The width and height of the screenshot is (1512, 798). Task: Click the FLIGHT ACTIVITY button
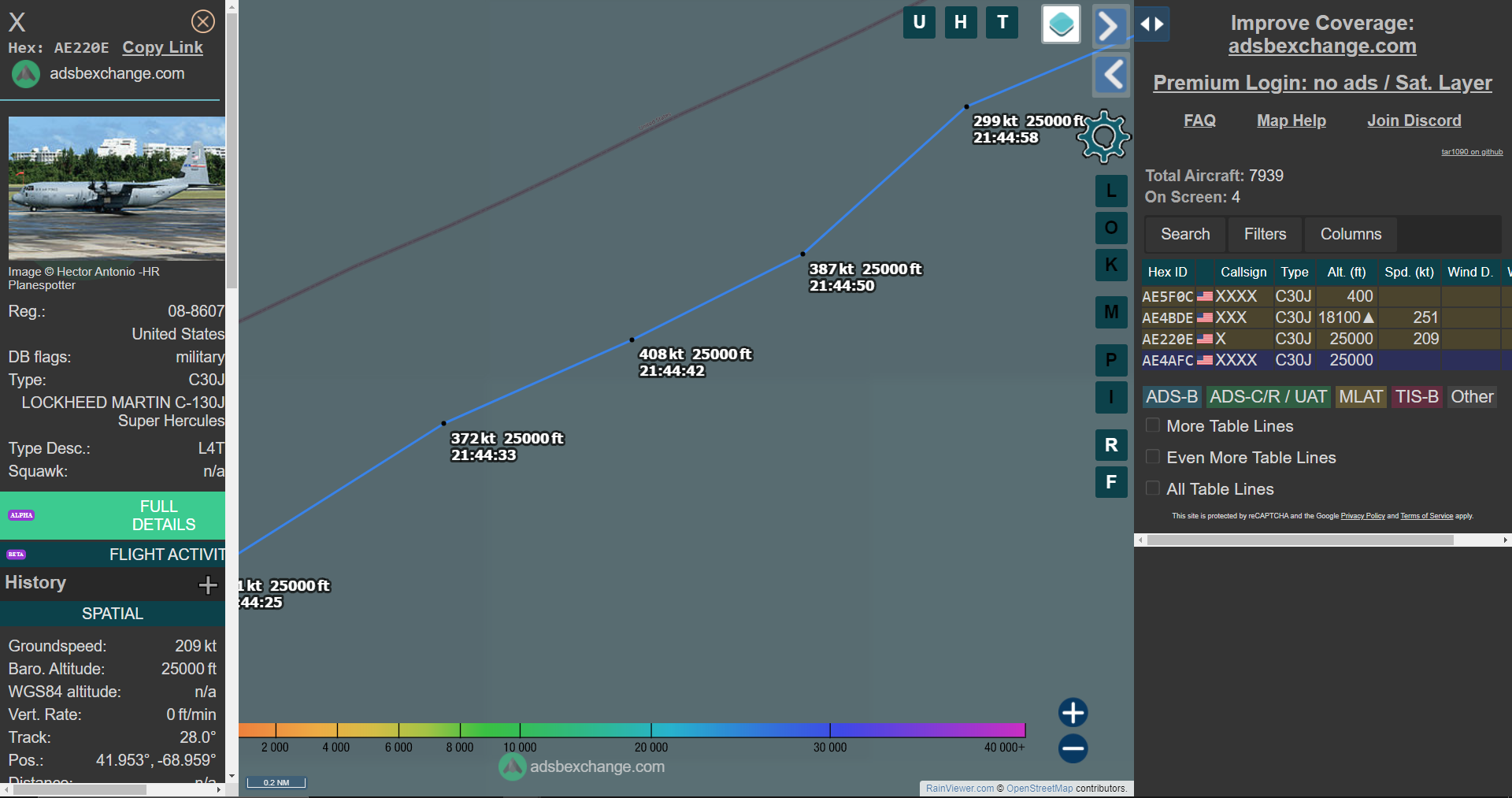coord(113,555)
